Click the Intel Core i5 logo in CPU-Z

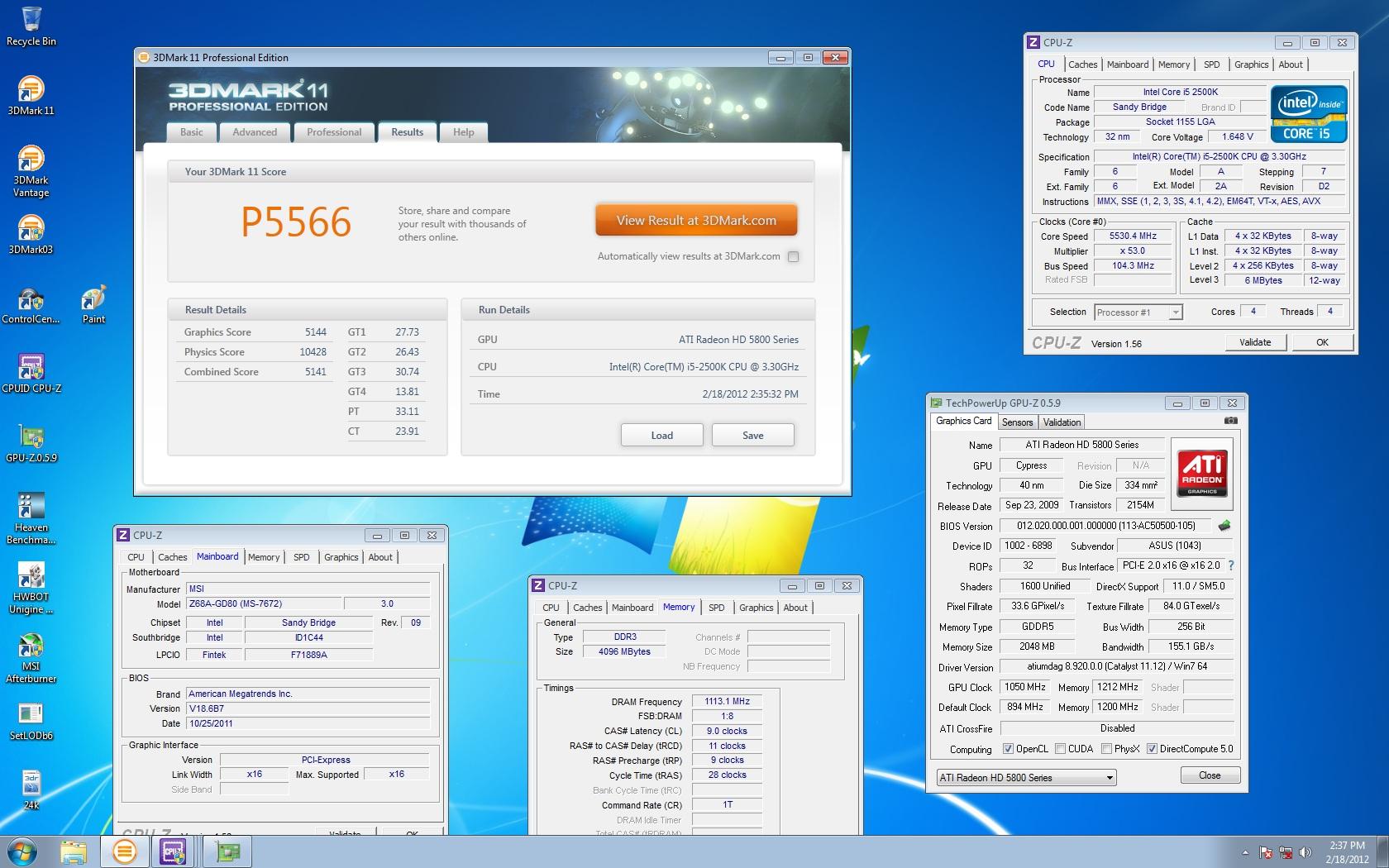click(1310, 114)
